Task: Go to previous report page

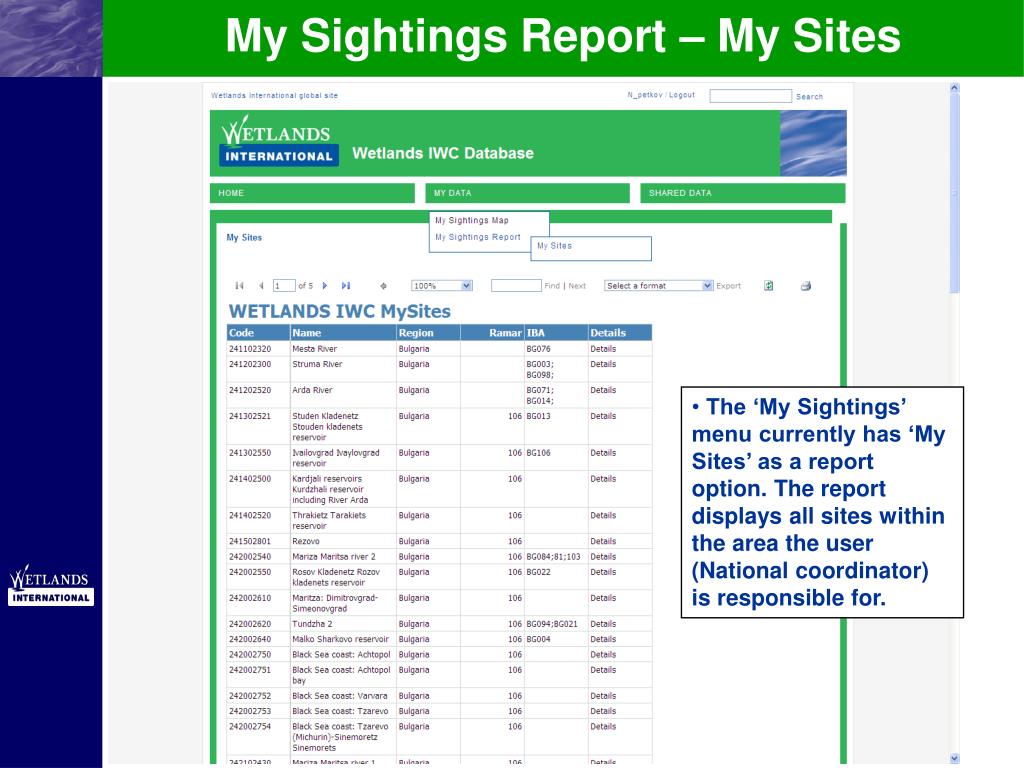Action: click(x=261, y=285)
